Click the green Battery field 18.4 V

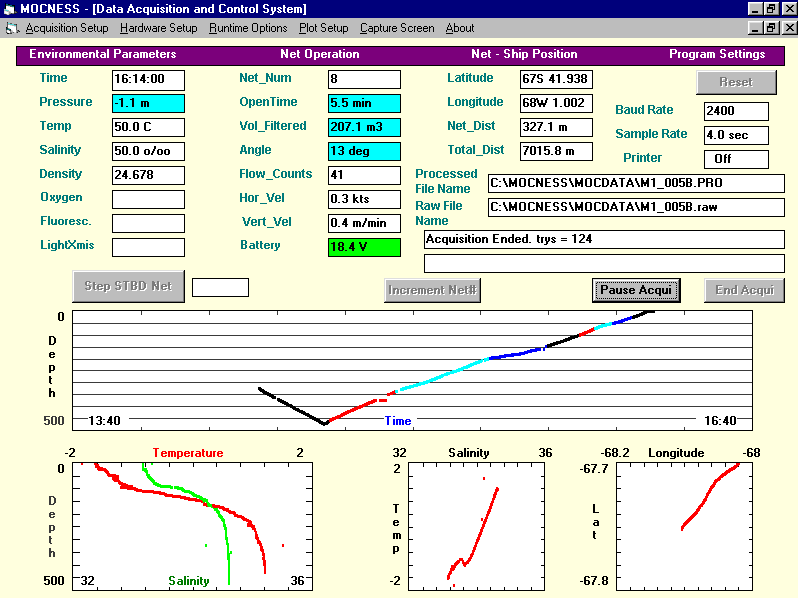click(364, 247)
